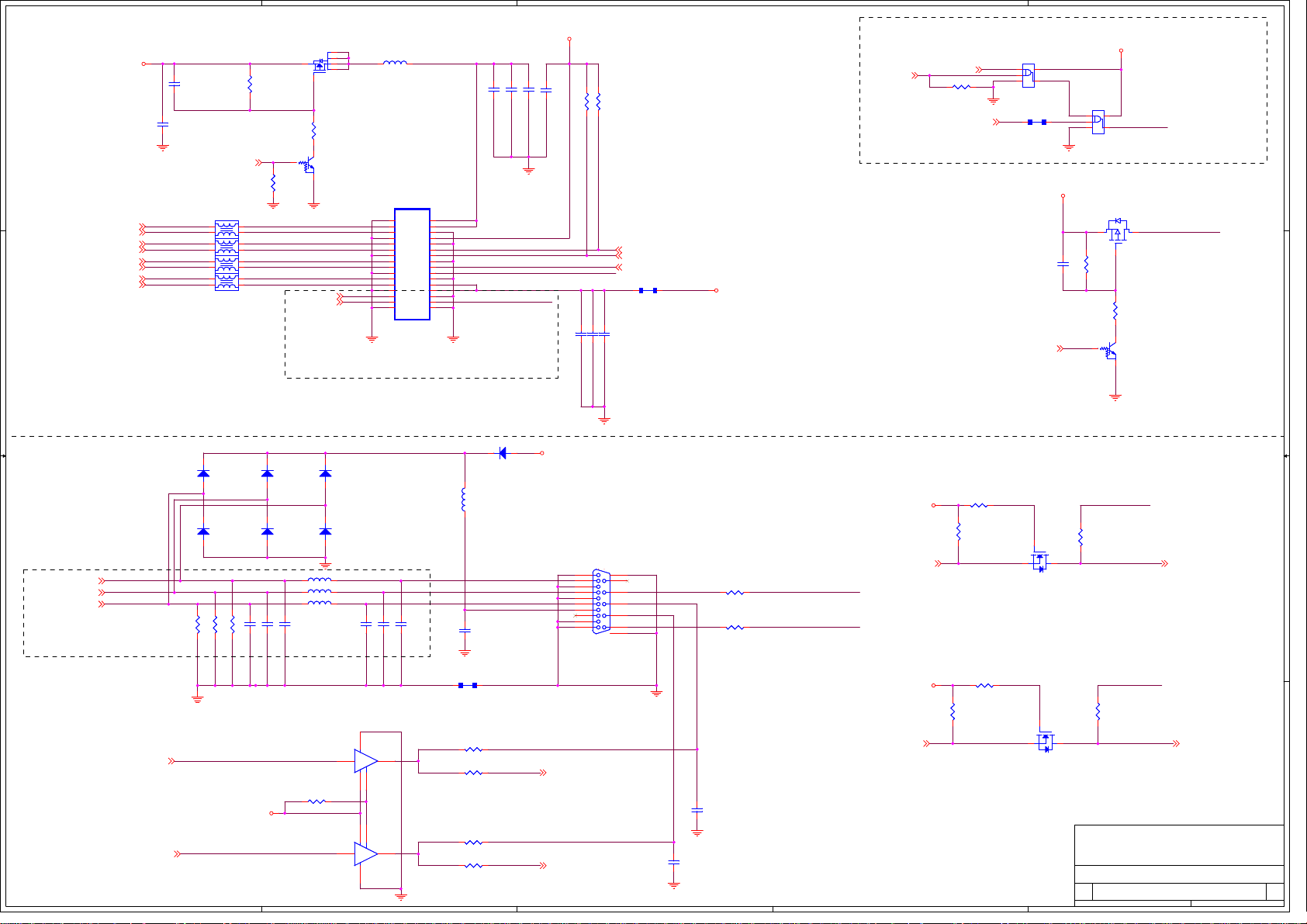
Task: Select the resistor feeding the first AND gate
Action: 962,87
